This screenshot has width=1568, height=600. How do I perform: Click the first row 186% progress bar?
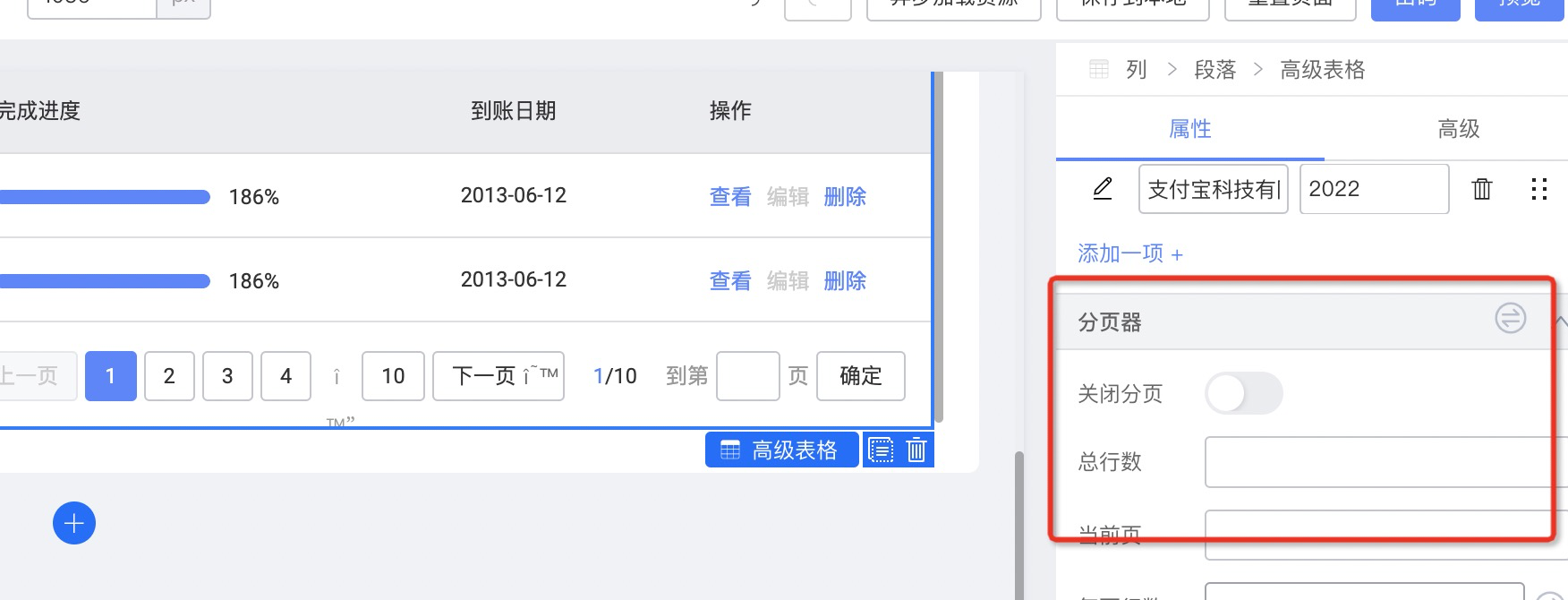click(105, 197)
